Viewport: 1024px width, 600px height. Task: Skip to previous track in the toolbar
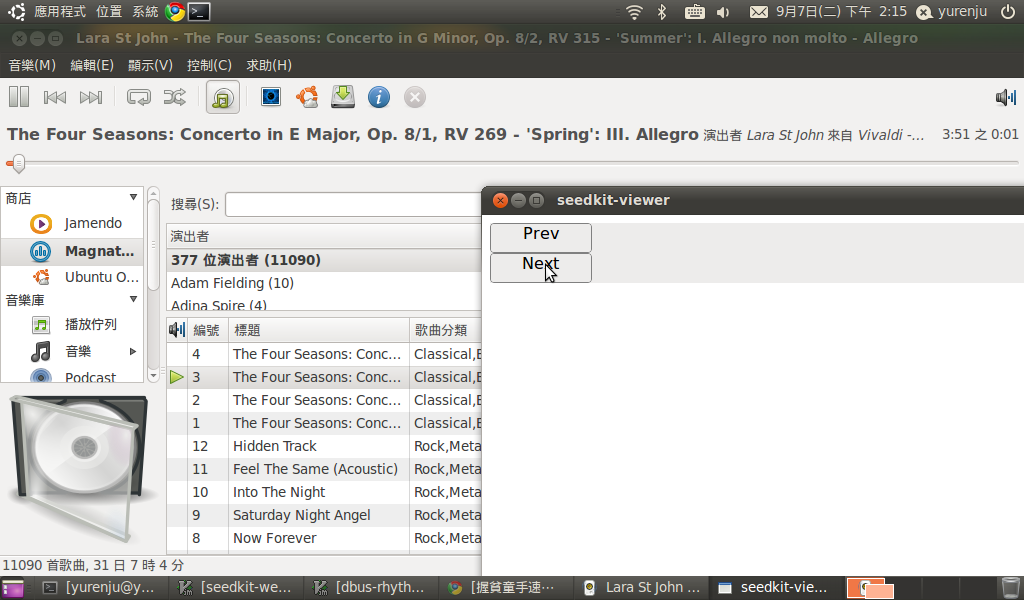pos(55,97)
